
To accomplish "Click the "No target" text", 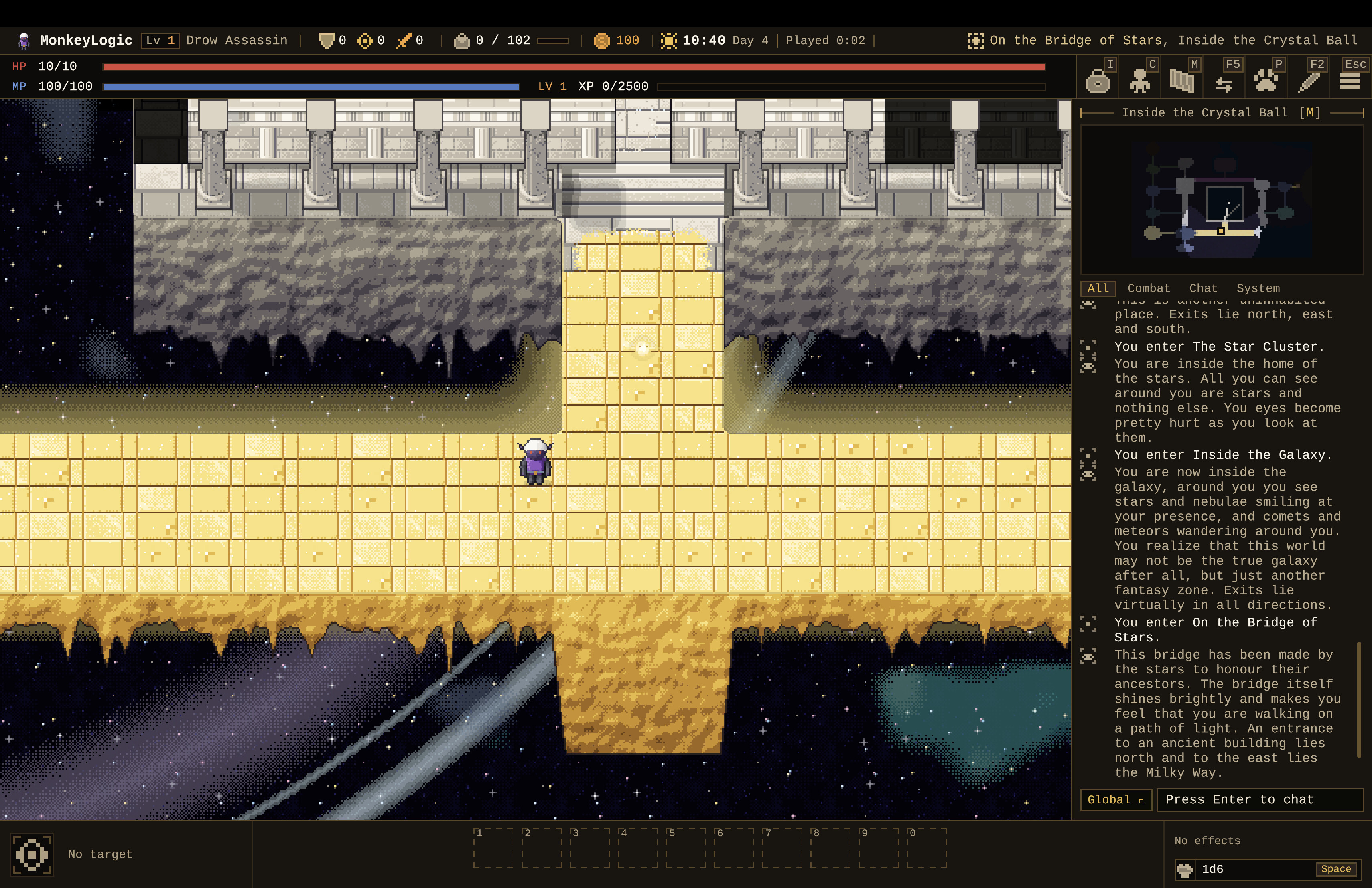I will 100,854.
